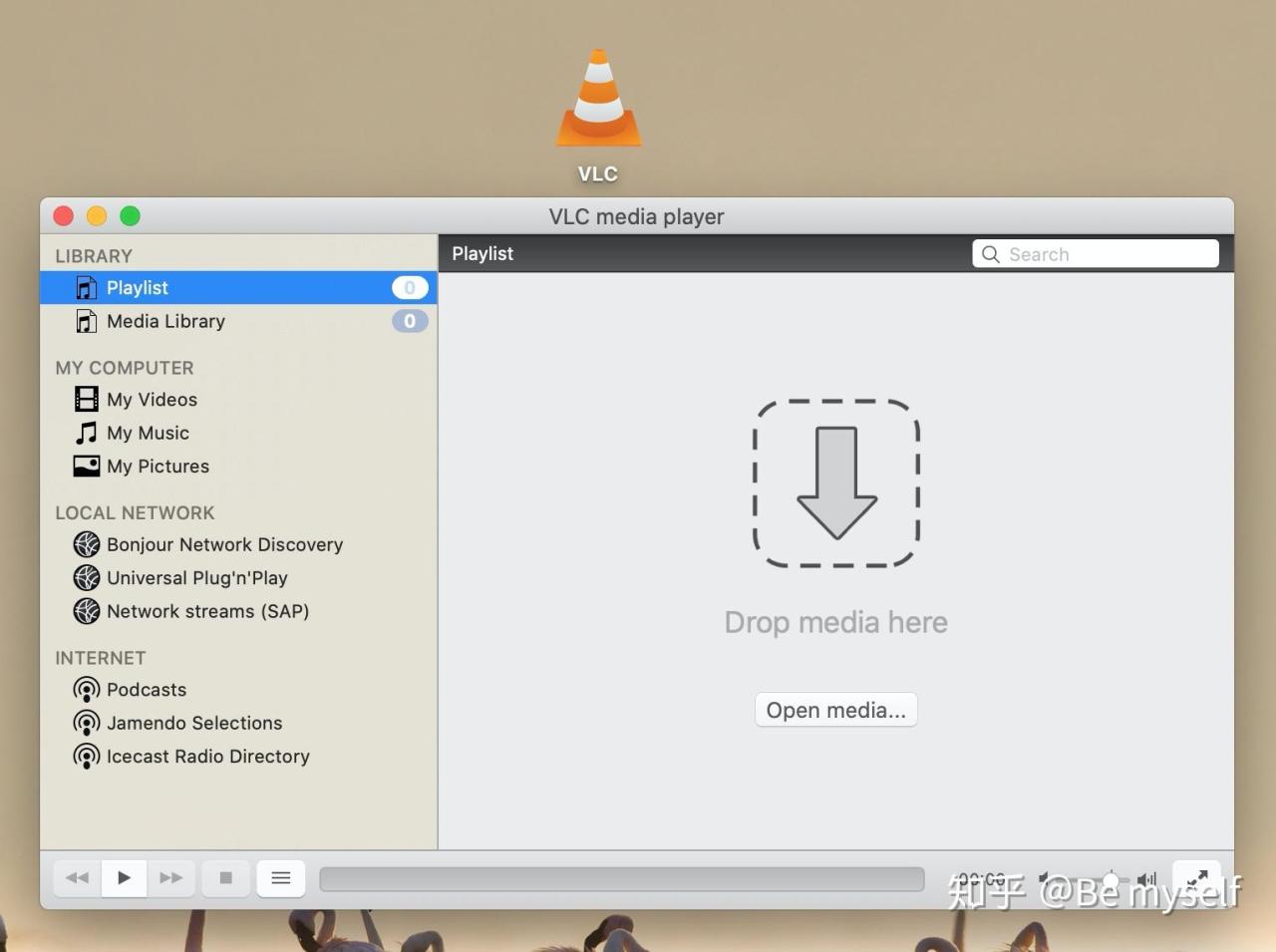The height and width of the screenshot is (952, 1276).
Task: Click the Network streams (SAP) globe icon
Action: tap(87, 611)
